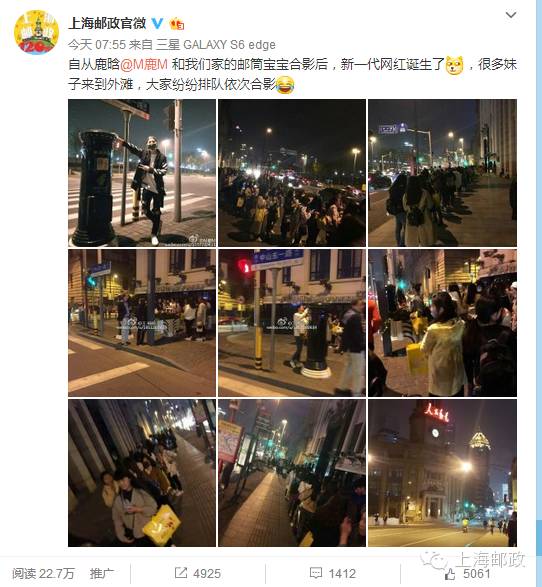This screenshot has width=542, height=587.
Task: Click the laughing-crying emoji in text
Action: click(x=285, y=85)
